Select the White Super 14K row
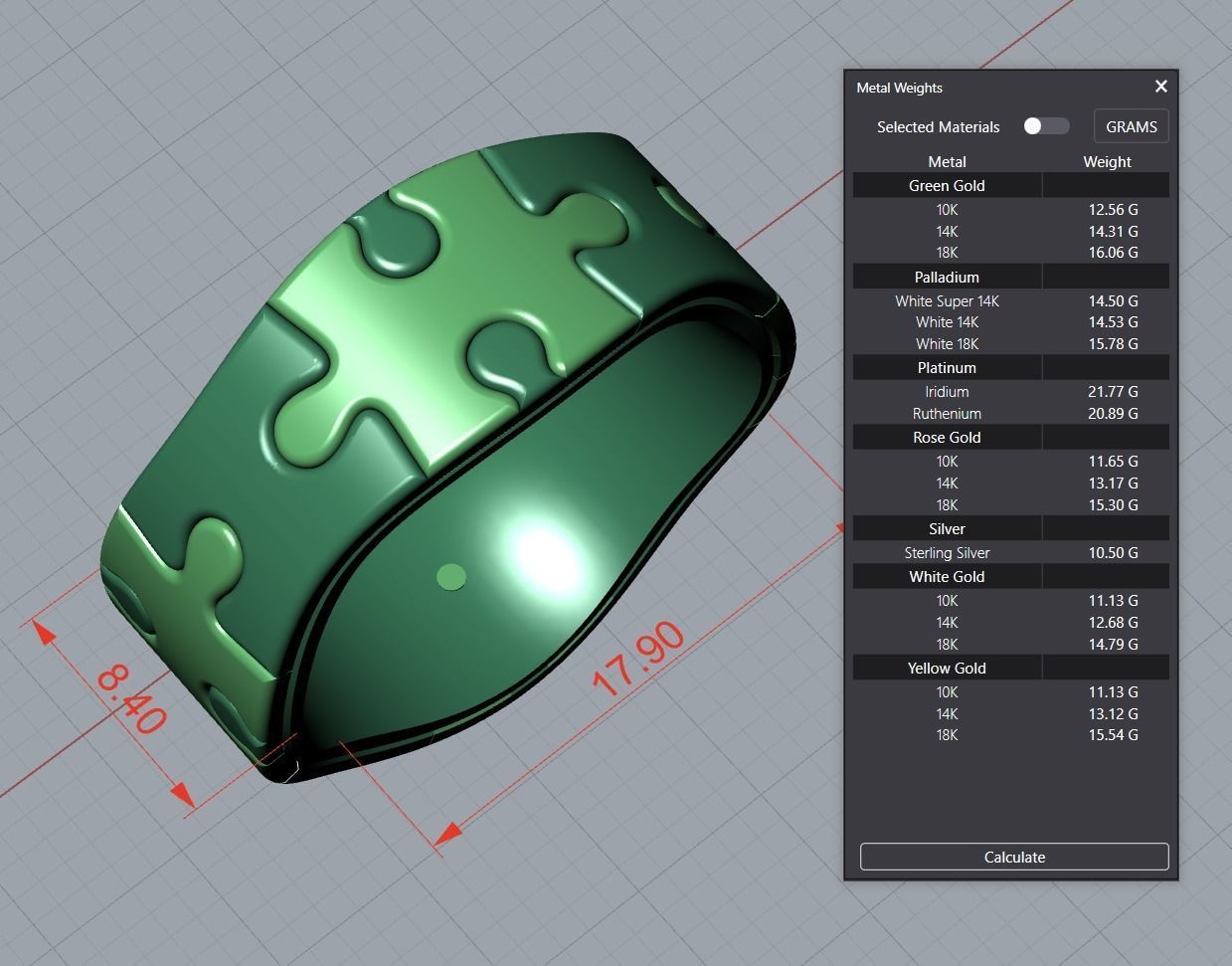The image size is (1232, 966). pos(1011,300)
